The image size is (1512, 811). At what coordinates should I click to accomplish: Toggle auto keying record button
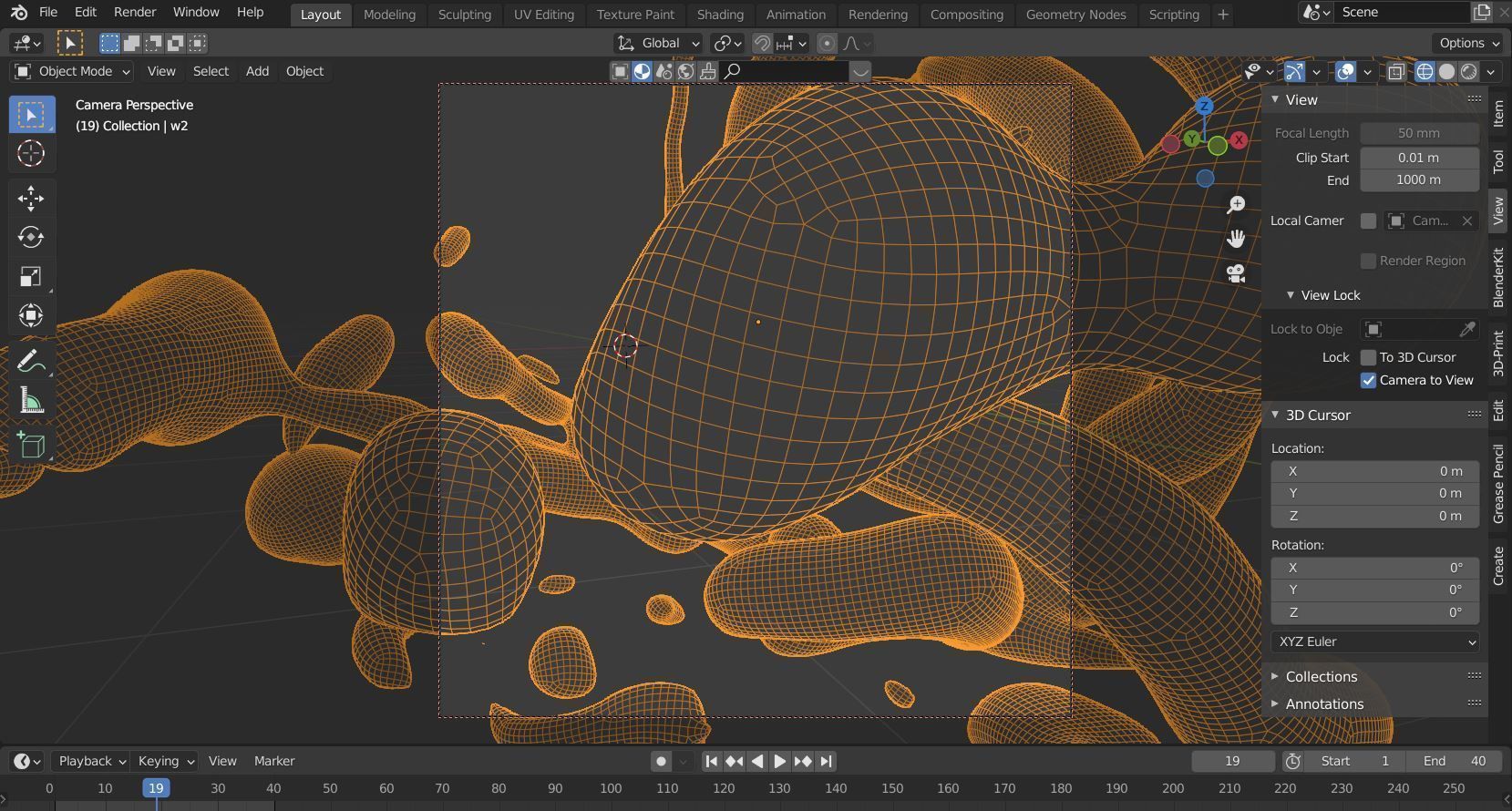(662, 761)
